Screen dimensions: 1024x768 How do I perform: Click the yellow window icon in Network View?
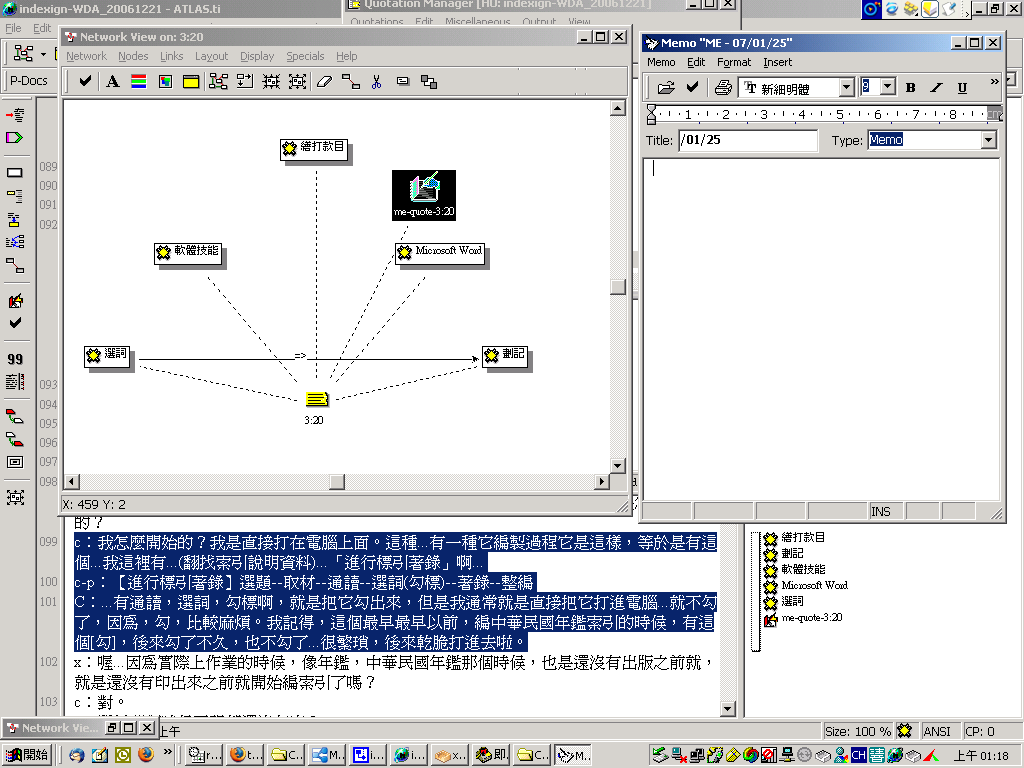(191, 81)
